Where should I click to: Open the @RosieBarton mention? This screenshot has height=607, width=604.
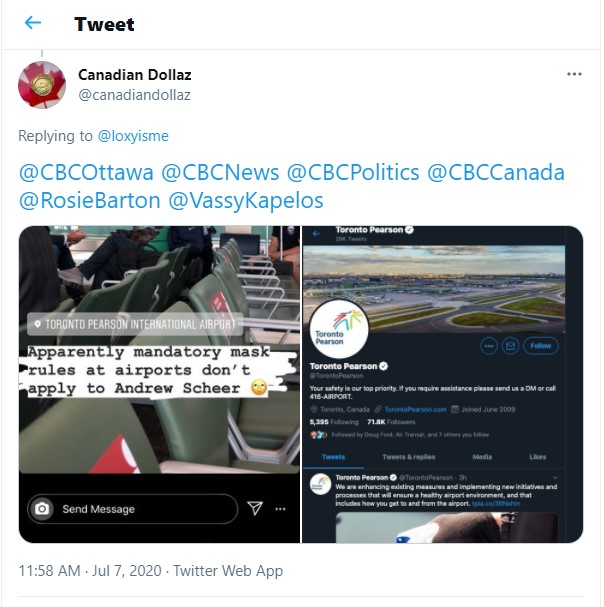pyautogui.click(x=89, y=201)
